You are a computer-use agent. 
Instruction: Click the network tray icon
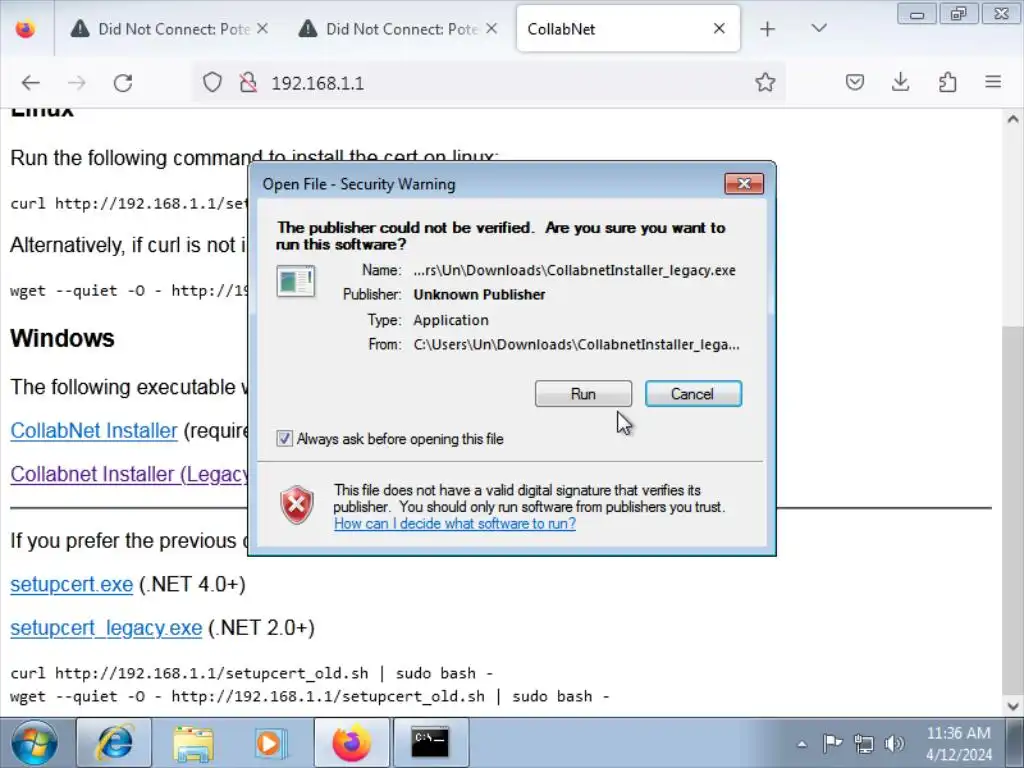[x=863, y=744]
